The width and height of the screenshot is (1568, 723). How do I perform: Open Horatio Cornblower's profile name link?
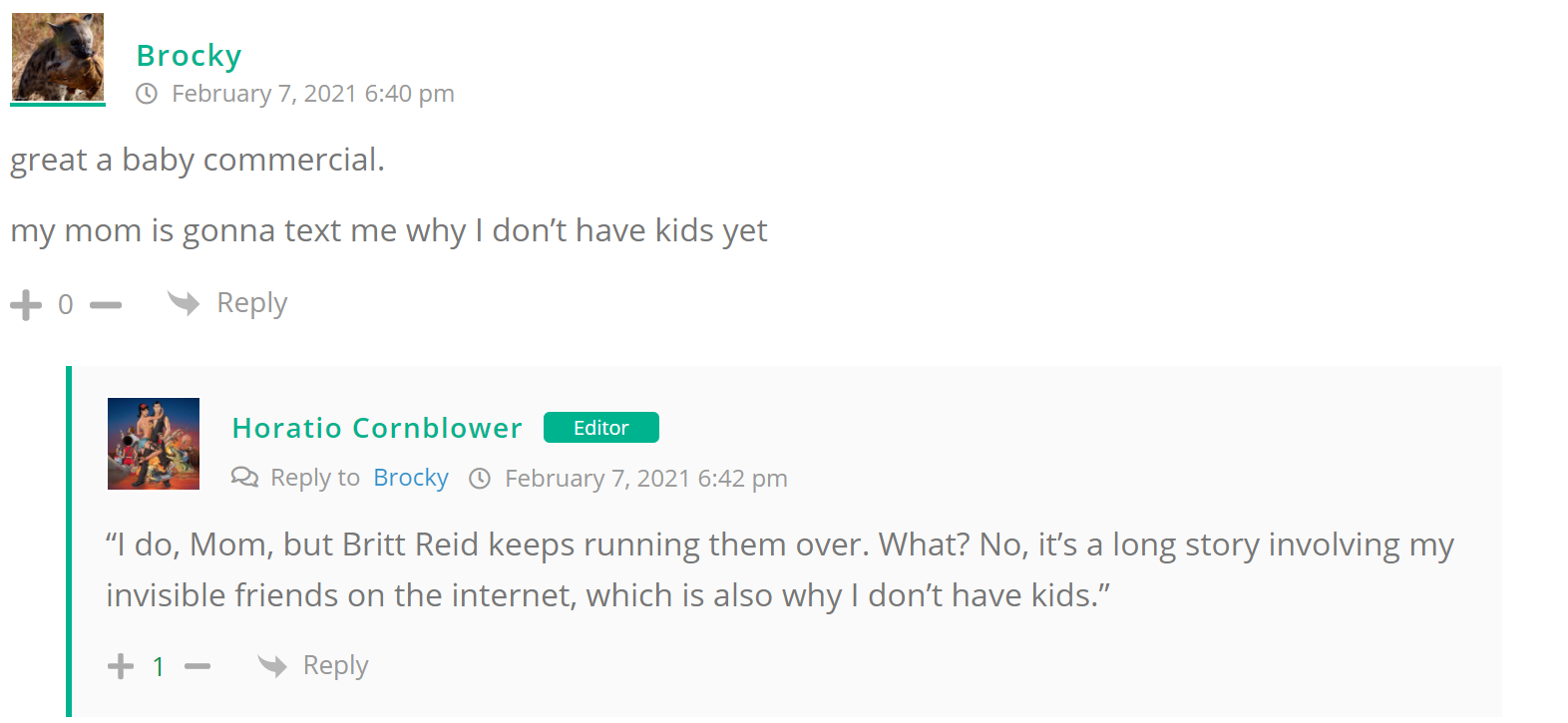click(x=377, y=428)
